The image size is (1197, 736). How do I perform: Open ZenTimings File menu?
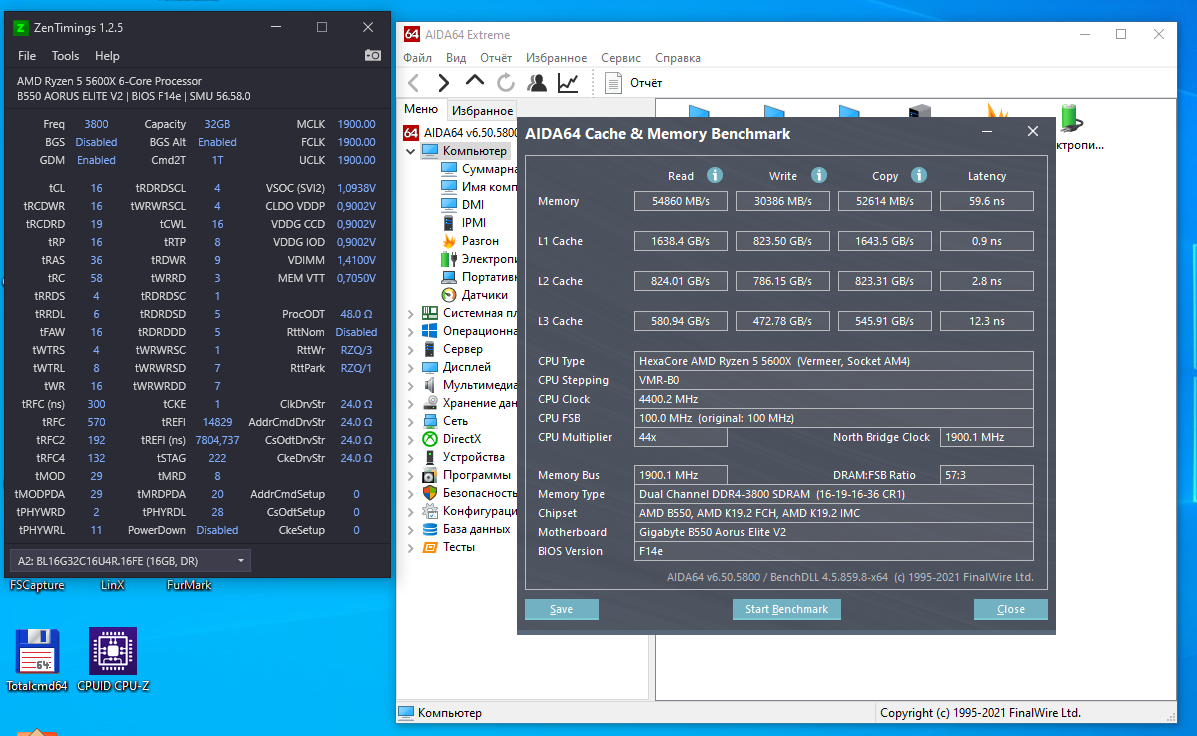pyautogui.click(x=27, y=56)
